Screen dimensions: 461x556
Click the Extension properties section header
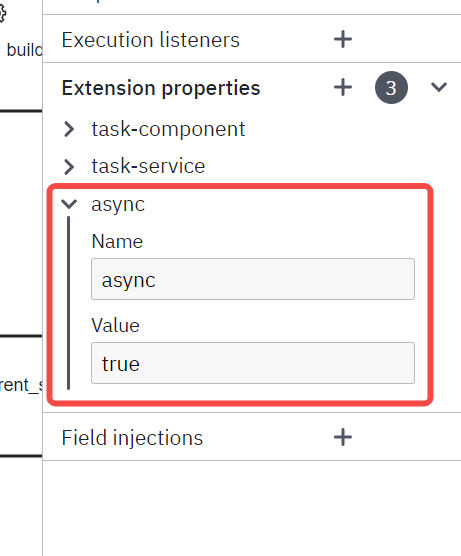pos(161,88)
